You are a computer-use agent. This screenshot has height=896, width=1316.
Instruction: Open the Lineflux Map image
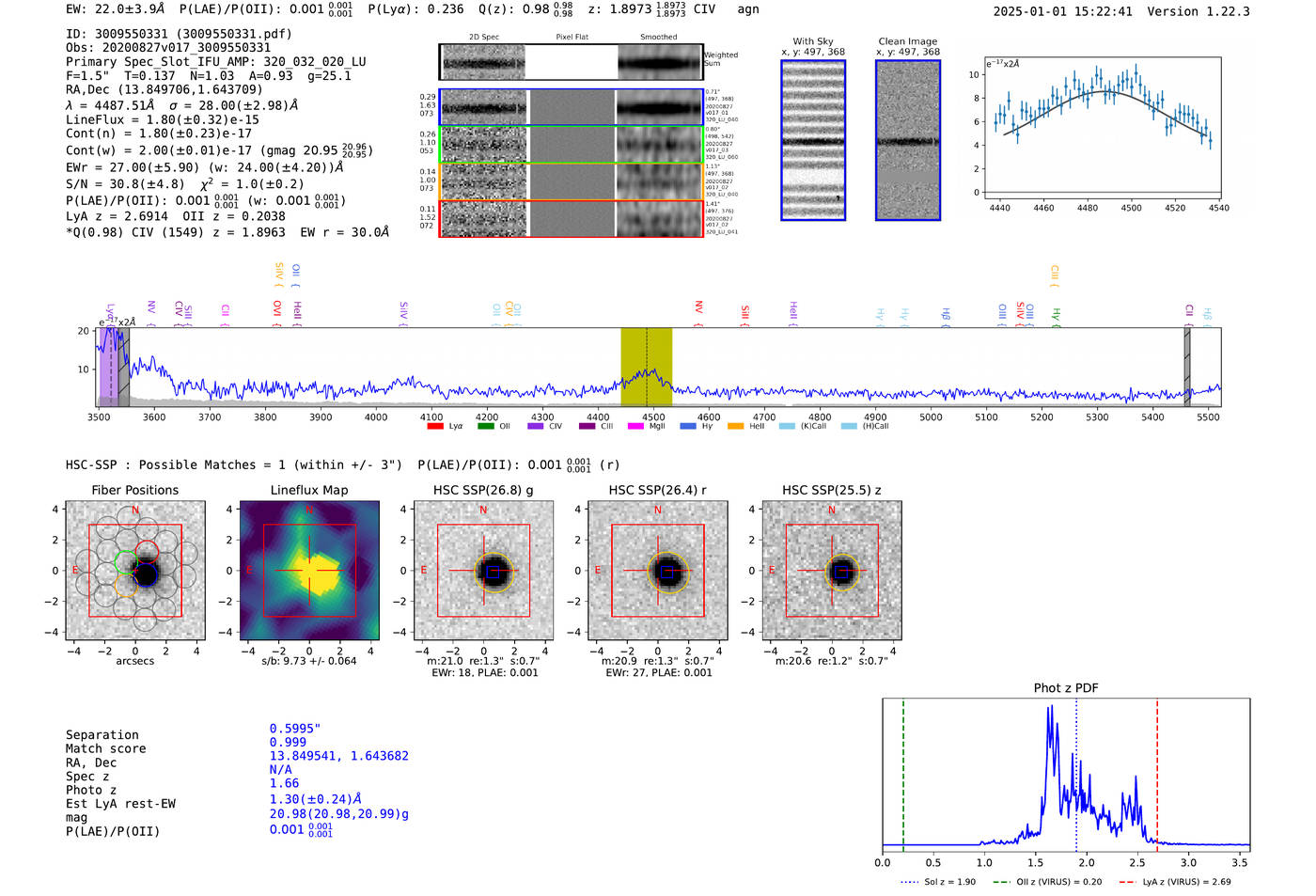(309, 571)
